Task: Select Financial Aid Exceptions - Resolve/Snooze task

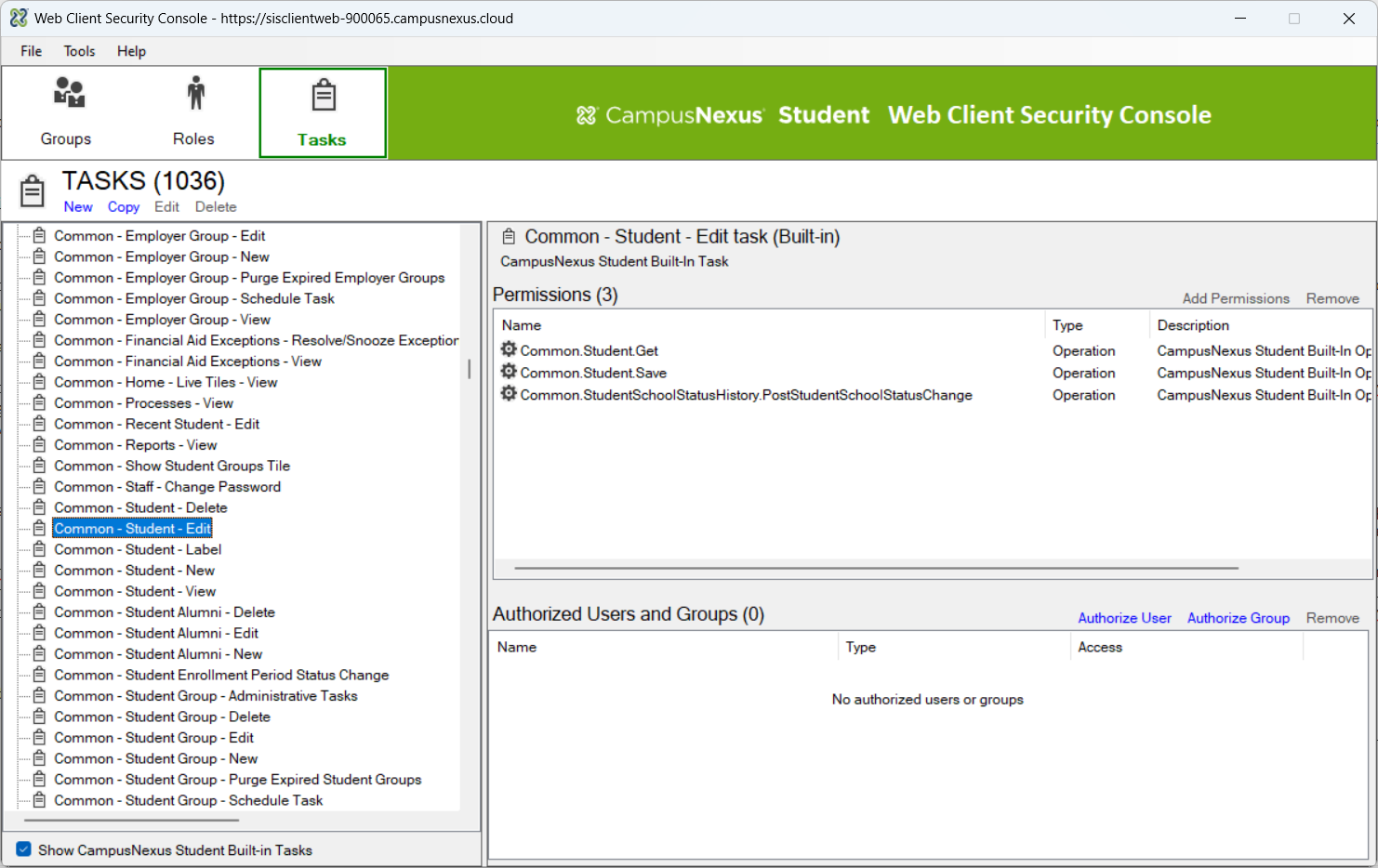Action: tap(256, 340)
